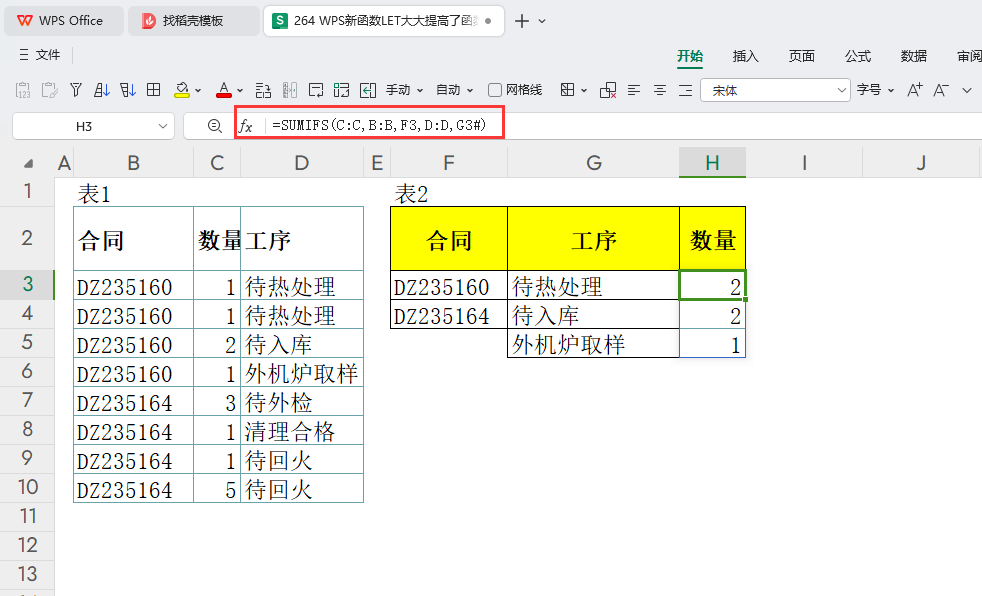The width and height of the screenshot is (982, 596).
Task: Decrease font size with A- icon
Action: point(941,90)
